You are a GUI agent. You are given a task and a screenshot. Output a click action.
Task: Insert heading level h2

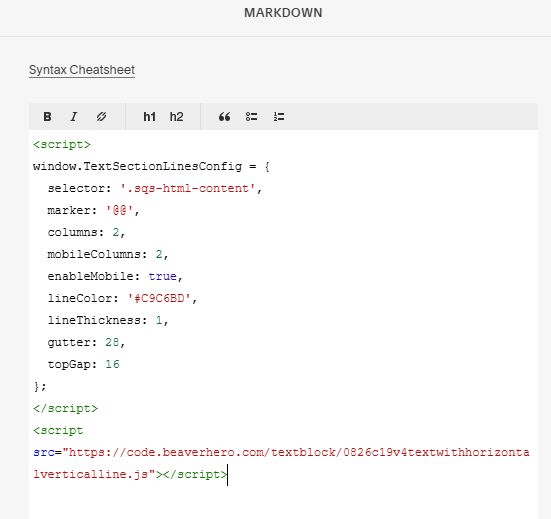[x=176, y=117]
